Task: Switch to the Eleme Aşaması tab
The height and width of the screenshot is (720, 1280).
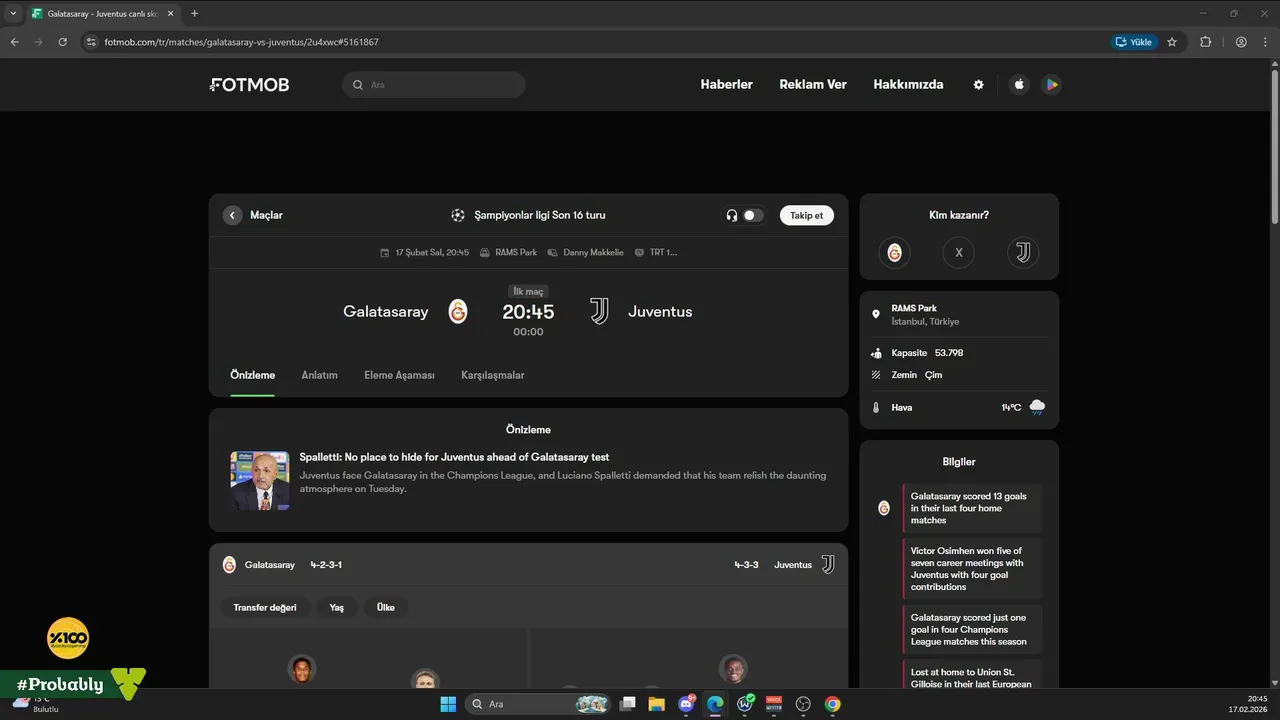Action: coord(399,375)
